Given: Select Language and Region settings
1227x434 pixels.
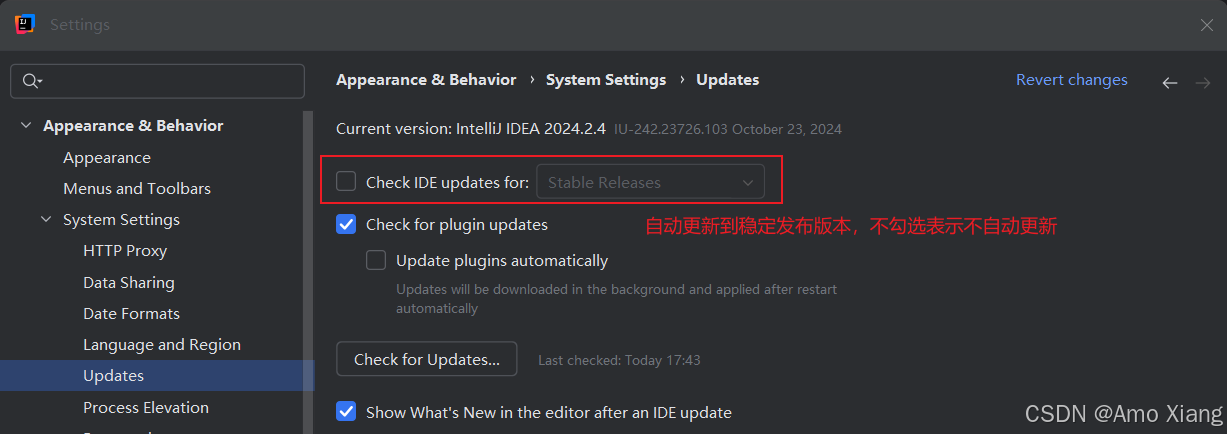Looking at the screenshot, I should [x=162, y=344].
